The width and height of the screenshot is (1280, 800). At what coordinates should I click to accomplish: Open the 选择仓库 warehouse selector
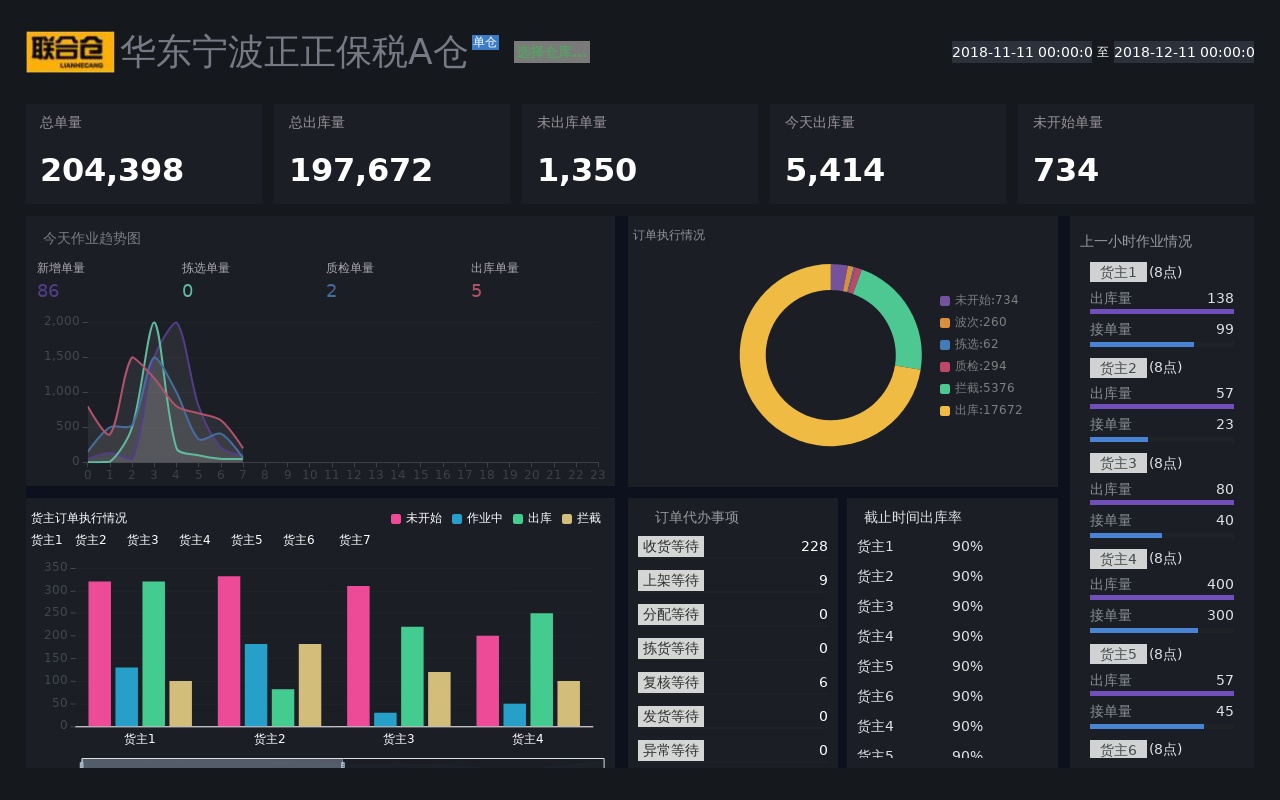pyautogui.click(x=552, y=52)
